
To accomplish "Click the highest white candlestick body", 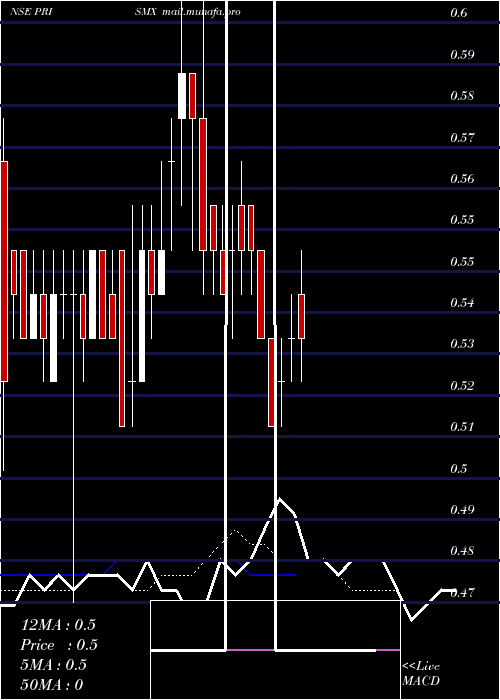I will [182, 96].
